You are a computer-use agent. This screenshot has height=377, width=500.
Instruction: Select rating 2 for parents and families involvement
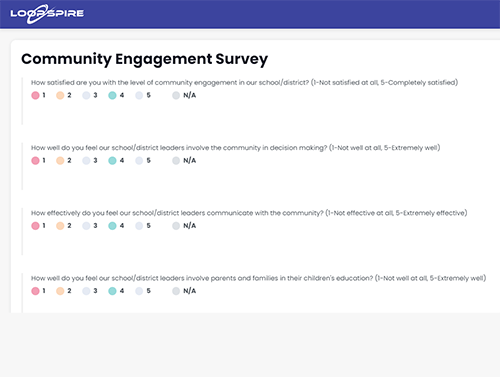(60, 291)
